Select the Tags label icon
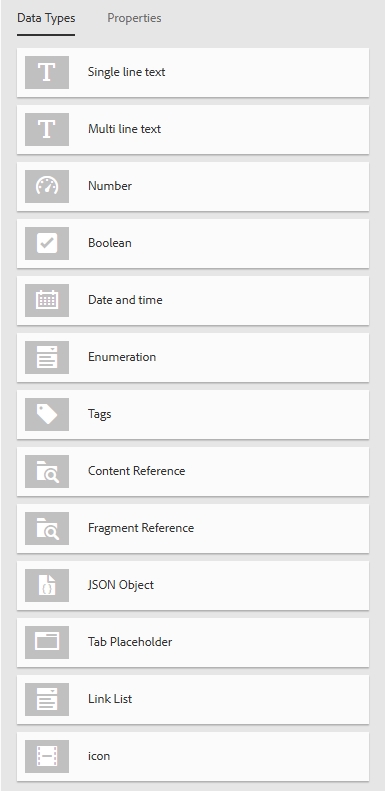Image resolution: width=385 pixels, height=791 pixels. [x=47, y=414]
